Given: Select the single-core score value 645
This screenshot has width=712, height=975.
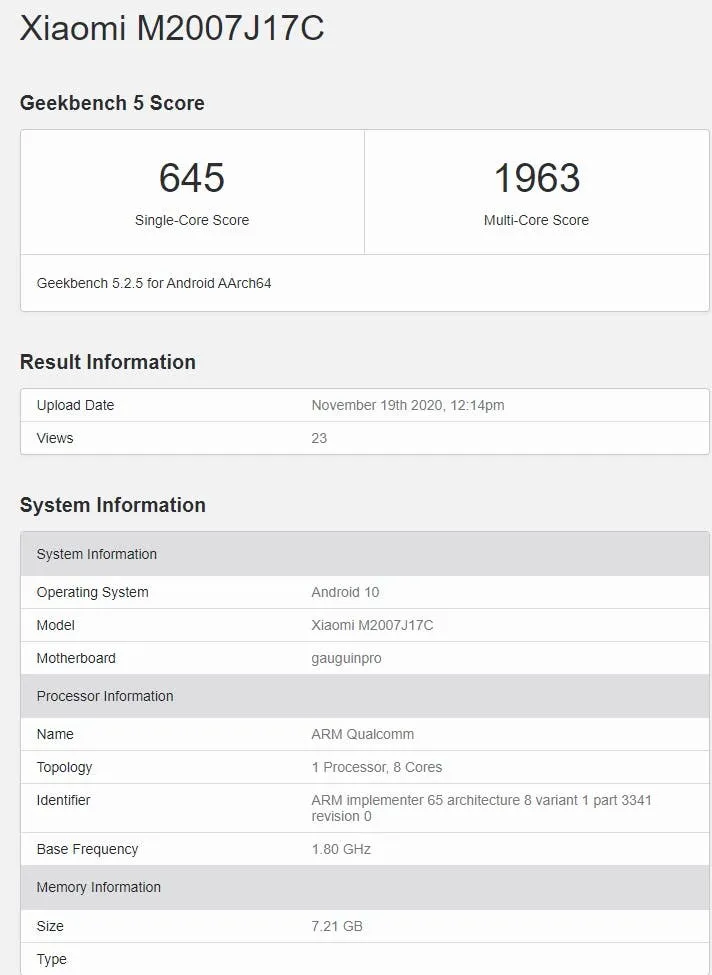Looking at the screenshot, I should coord(192,178).
